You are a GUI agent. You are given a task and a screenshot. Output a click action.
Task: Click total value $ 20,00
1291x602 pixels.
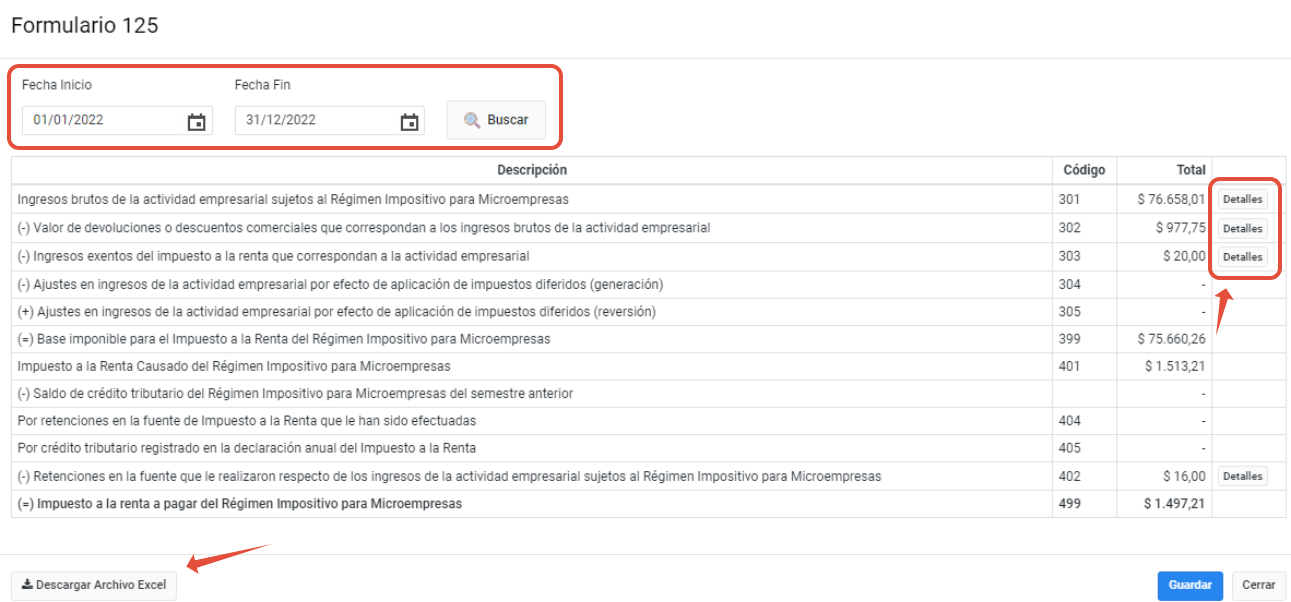pos(1184,256)
